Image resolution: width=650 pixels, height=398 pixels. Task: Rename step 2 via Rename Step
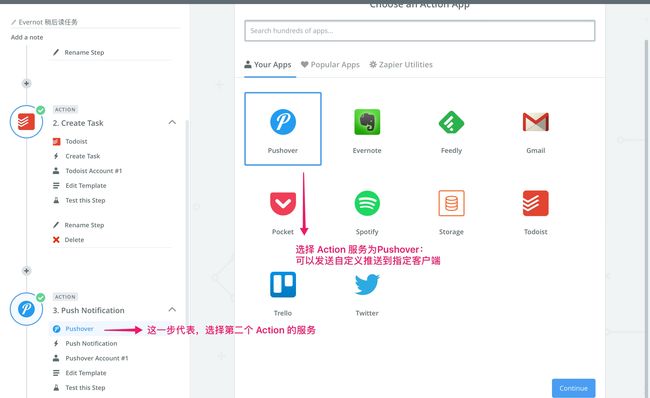84,225
